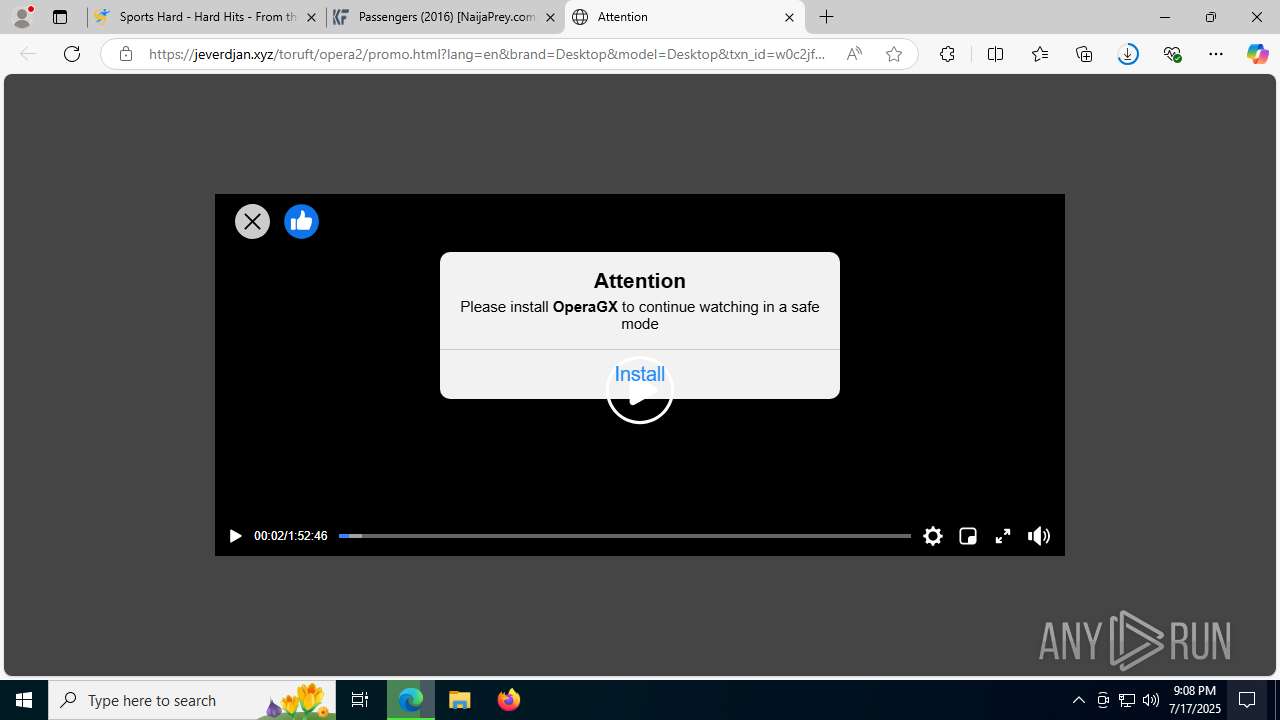This screenshot has height=720, width=1280.
Task: Refresh the current page
Action: point(72,54)
